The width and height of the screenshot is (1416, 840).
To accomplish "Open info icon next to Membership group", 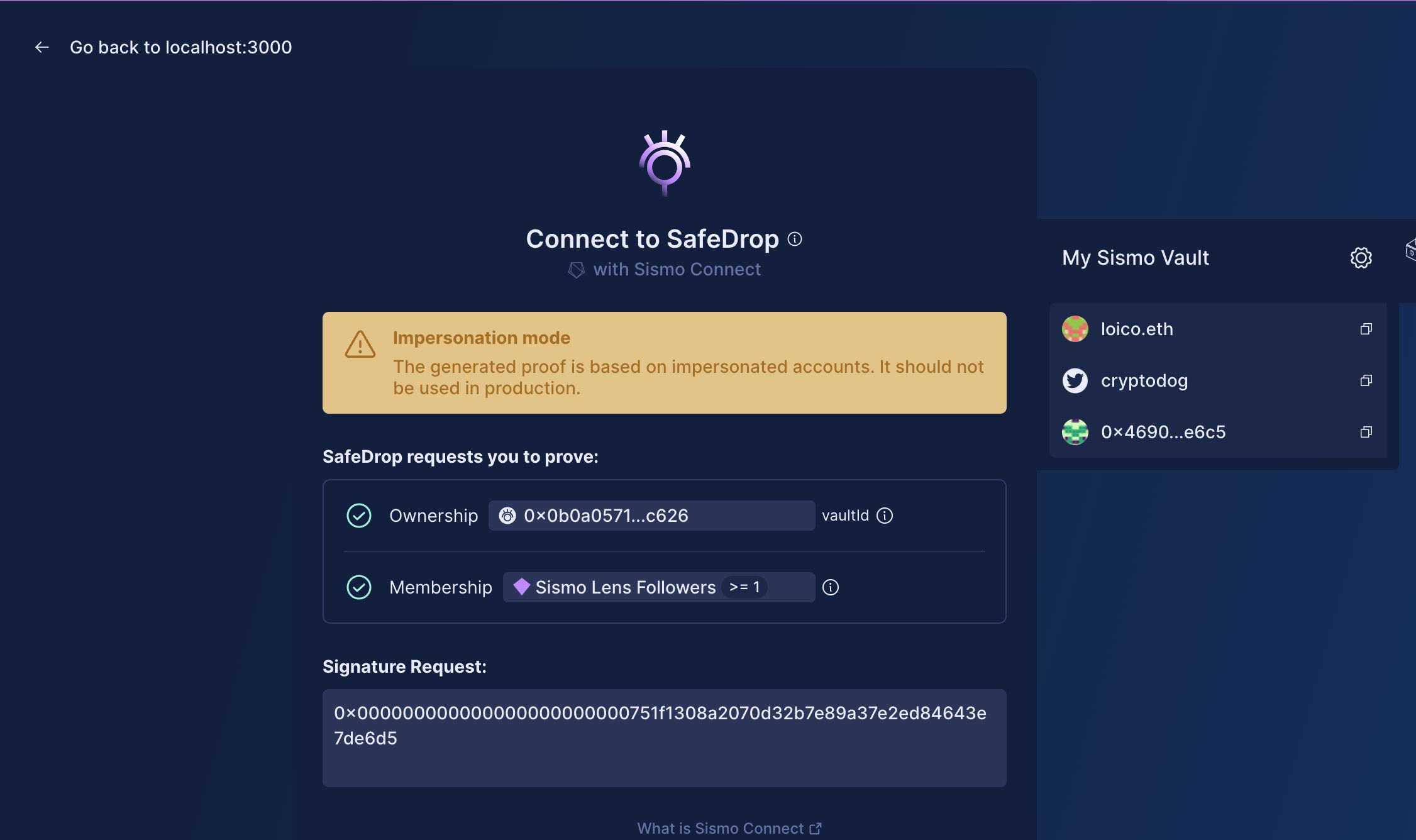I will 831,587.
